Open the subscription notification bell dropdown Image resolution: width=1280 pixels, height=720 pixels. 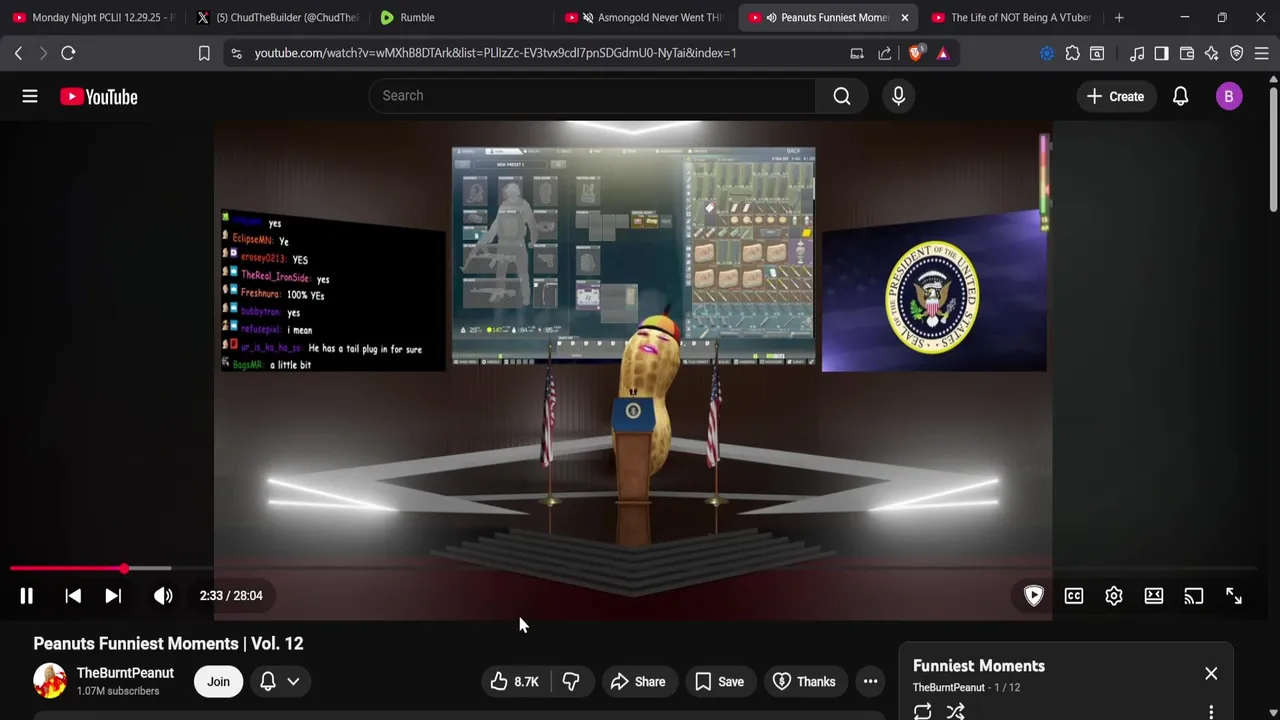pyautogui.click(x=280, y=682)
